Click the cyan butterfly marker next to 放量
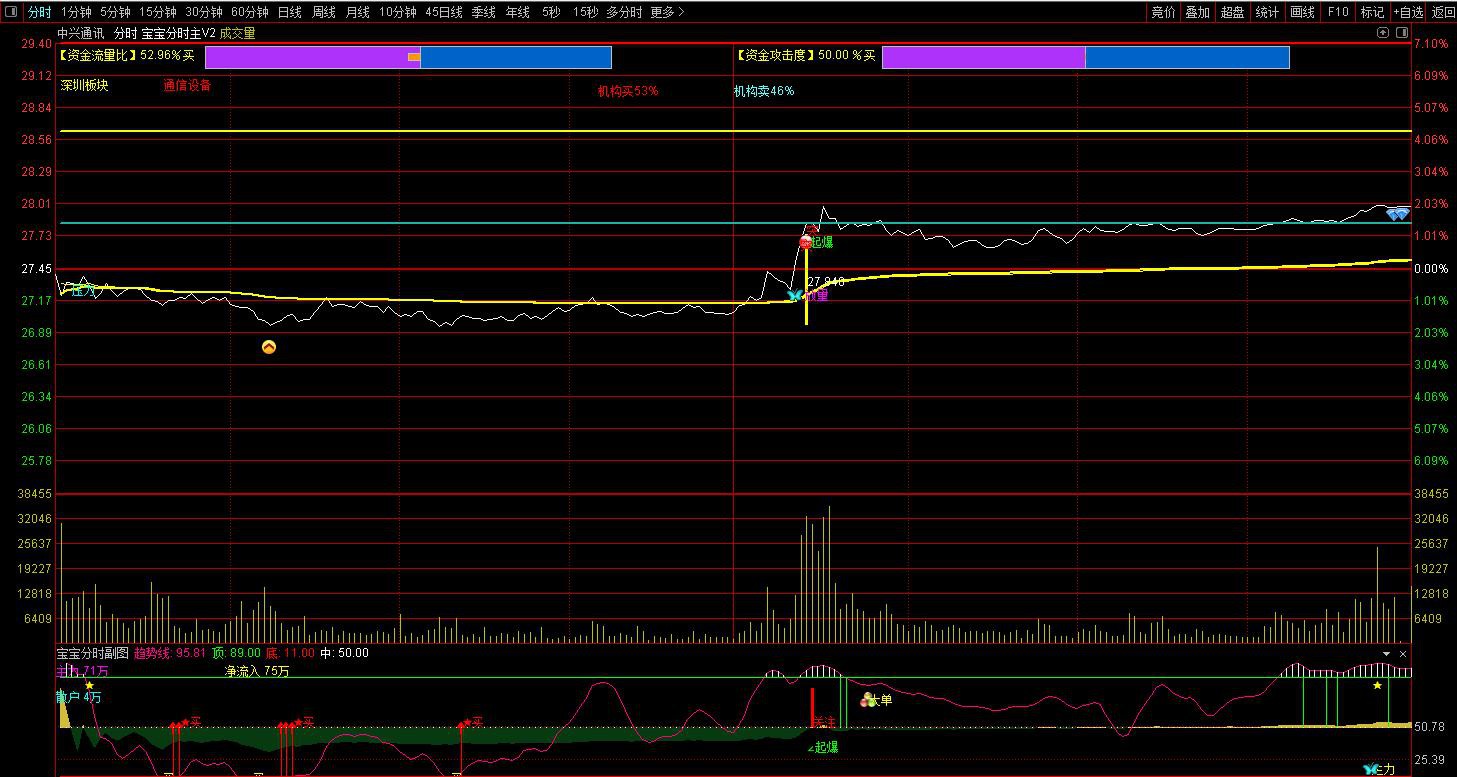This screenshot has width=1457, height=777. (x=795, y=296)
